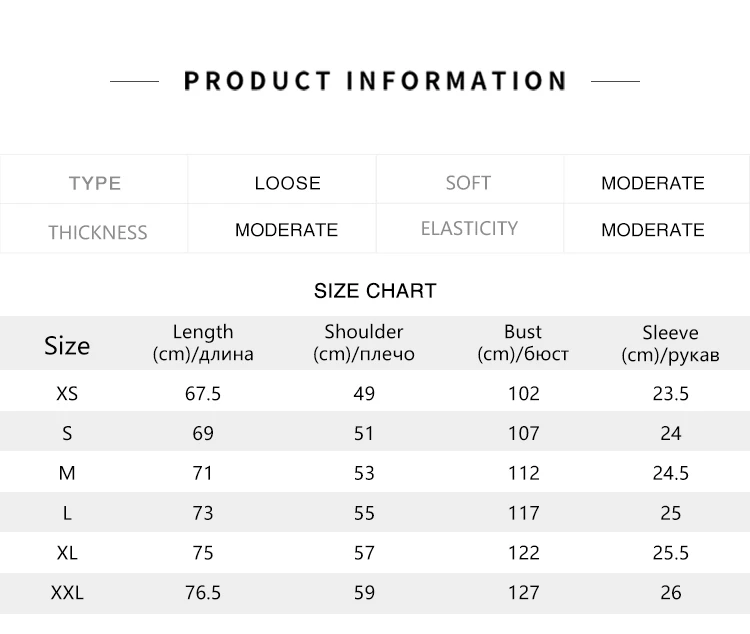
Task: Select the Length column header
Action: coord(203,342)
